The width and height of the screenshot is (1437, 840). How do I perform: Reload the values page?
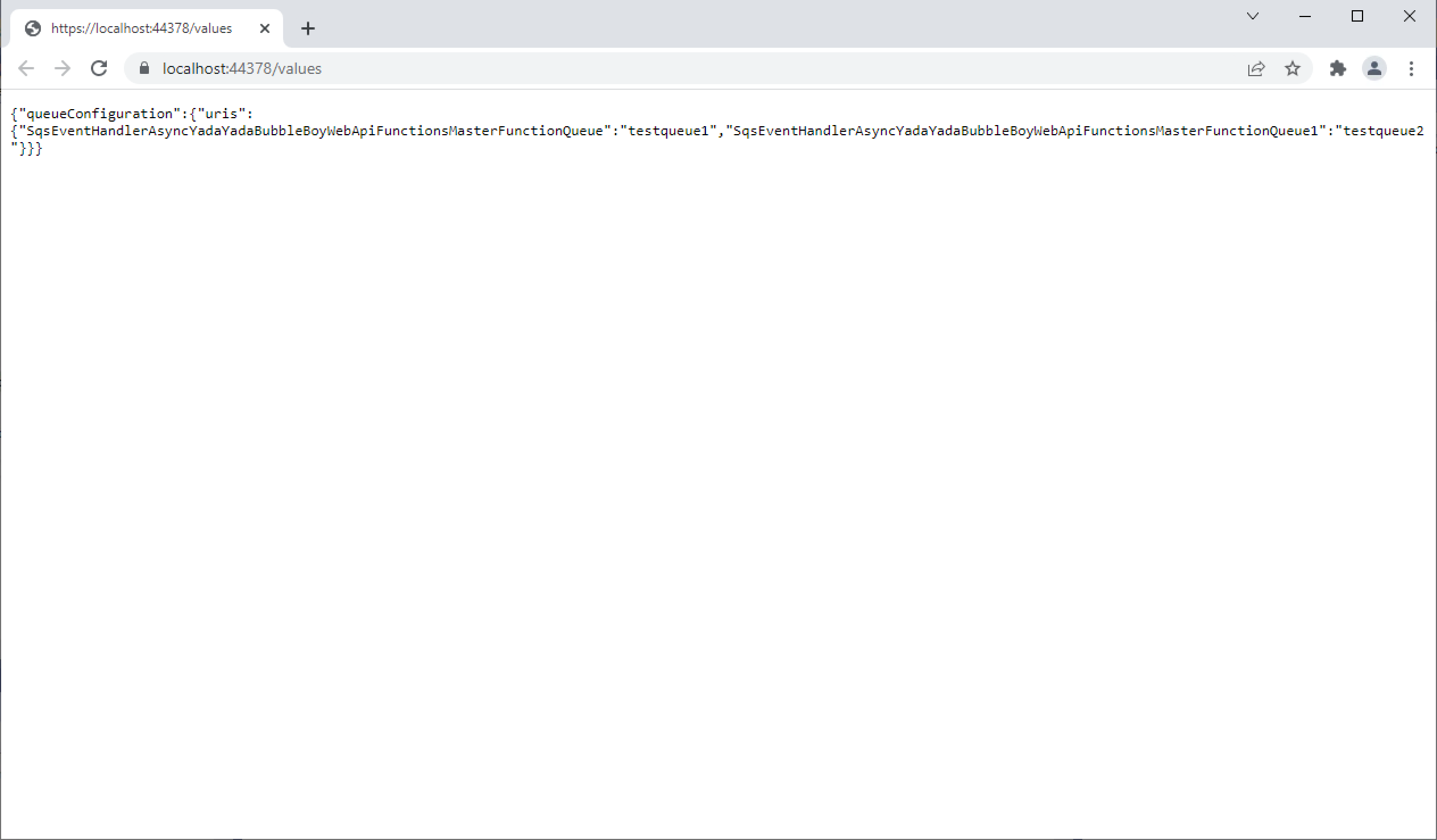[x=99, y=68]
